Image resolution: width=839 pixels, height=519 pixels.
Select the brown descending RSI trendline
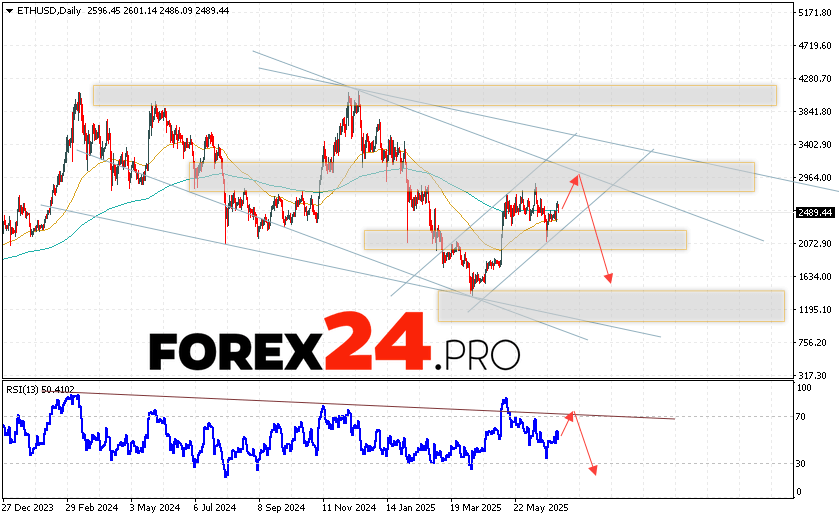click(380, 405)
